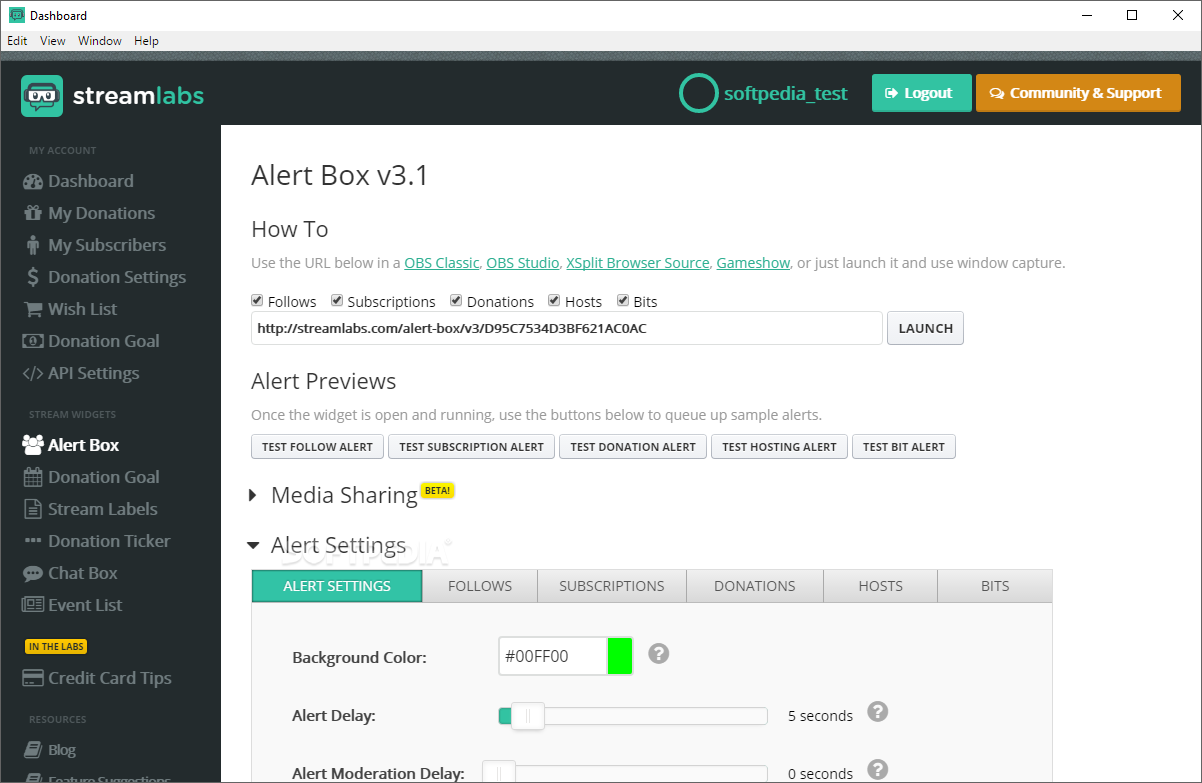Click the dollar icon beside Donation Settings
Viewport: 1202px width, 783px height.
pyautogui.click(x=33, y=277)
